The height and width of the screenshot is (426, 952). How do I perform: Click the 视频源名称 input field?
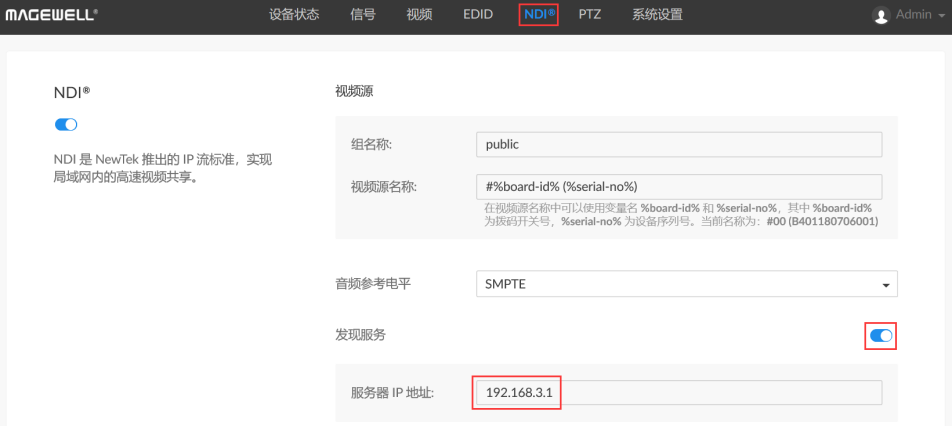[x=679, y=186]
